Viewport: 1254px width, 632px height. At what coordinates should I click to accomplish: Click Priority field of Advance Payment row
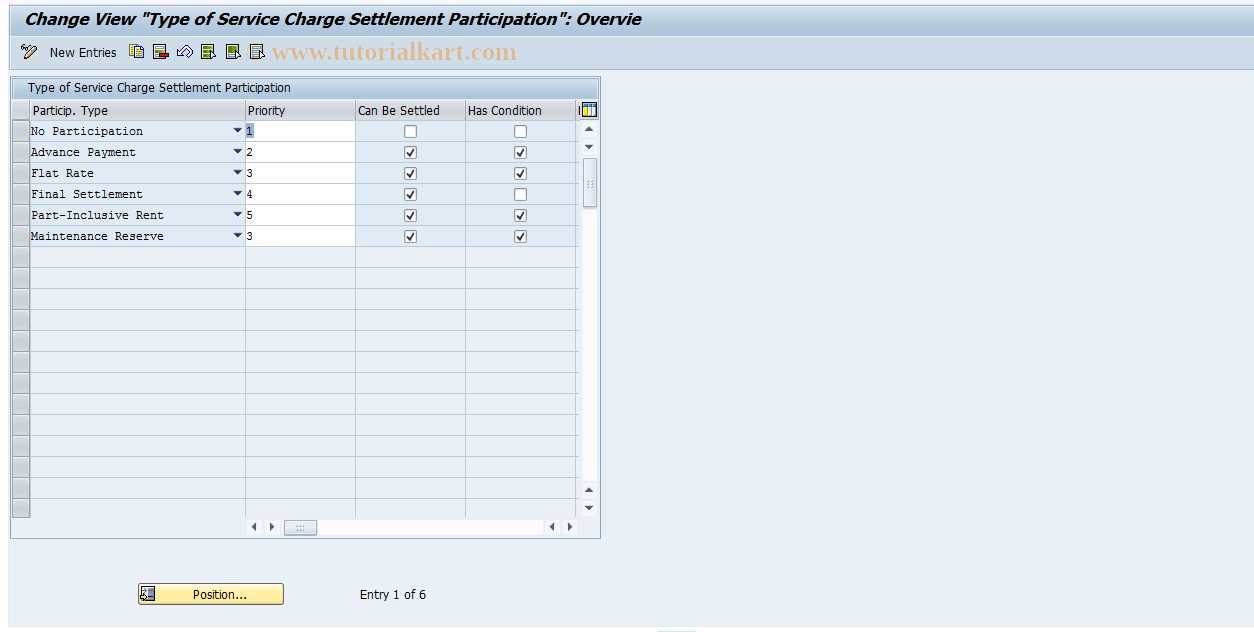(x=300, y=152)
